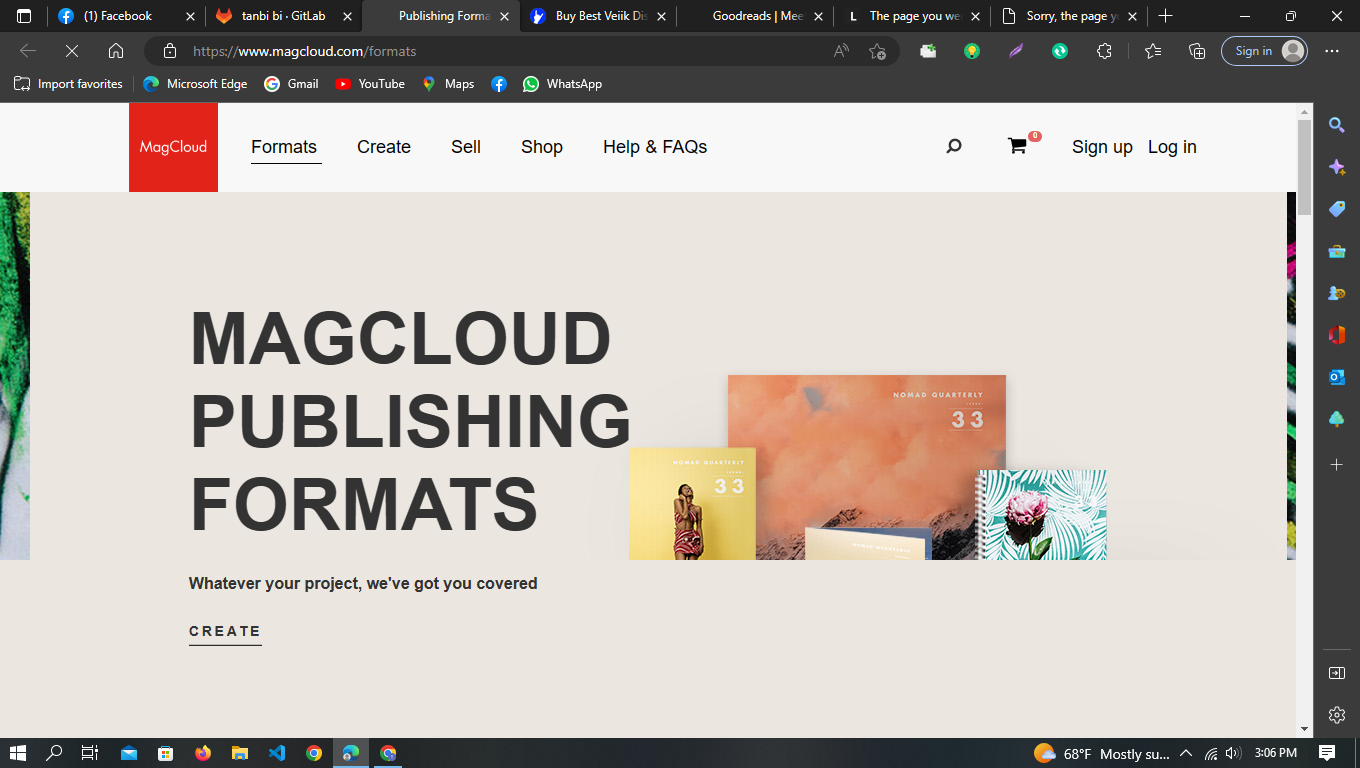Click the browser home icon

[116, 51]
